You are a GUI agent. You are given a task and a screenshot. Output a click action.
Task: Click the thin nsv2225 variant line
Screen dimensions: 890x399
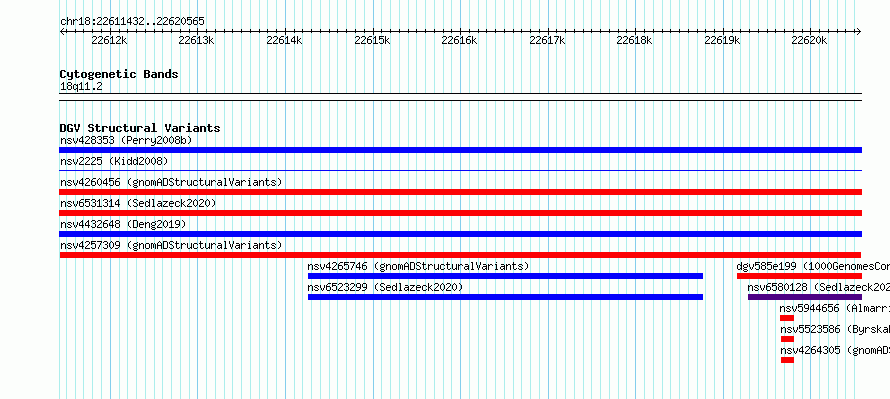pyautogui.click(x=460, y=170)
